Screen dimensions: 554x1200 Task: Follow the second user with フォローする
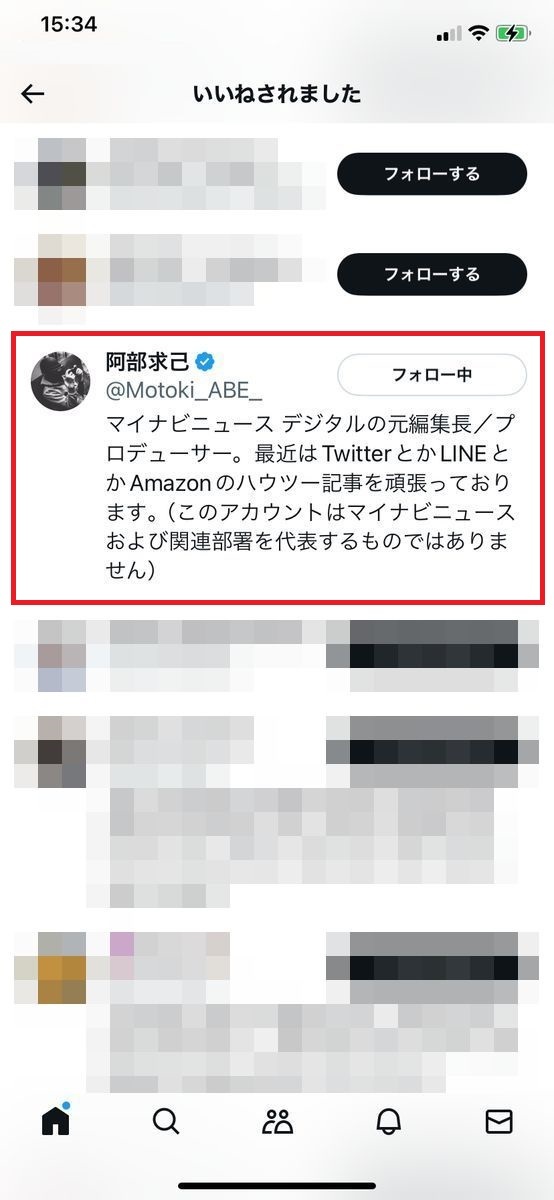[x=432, y=274]
